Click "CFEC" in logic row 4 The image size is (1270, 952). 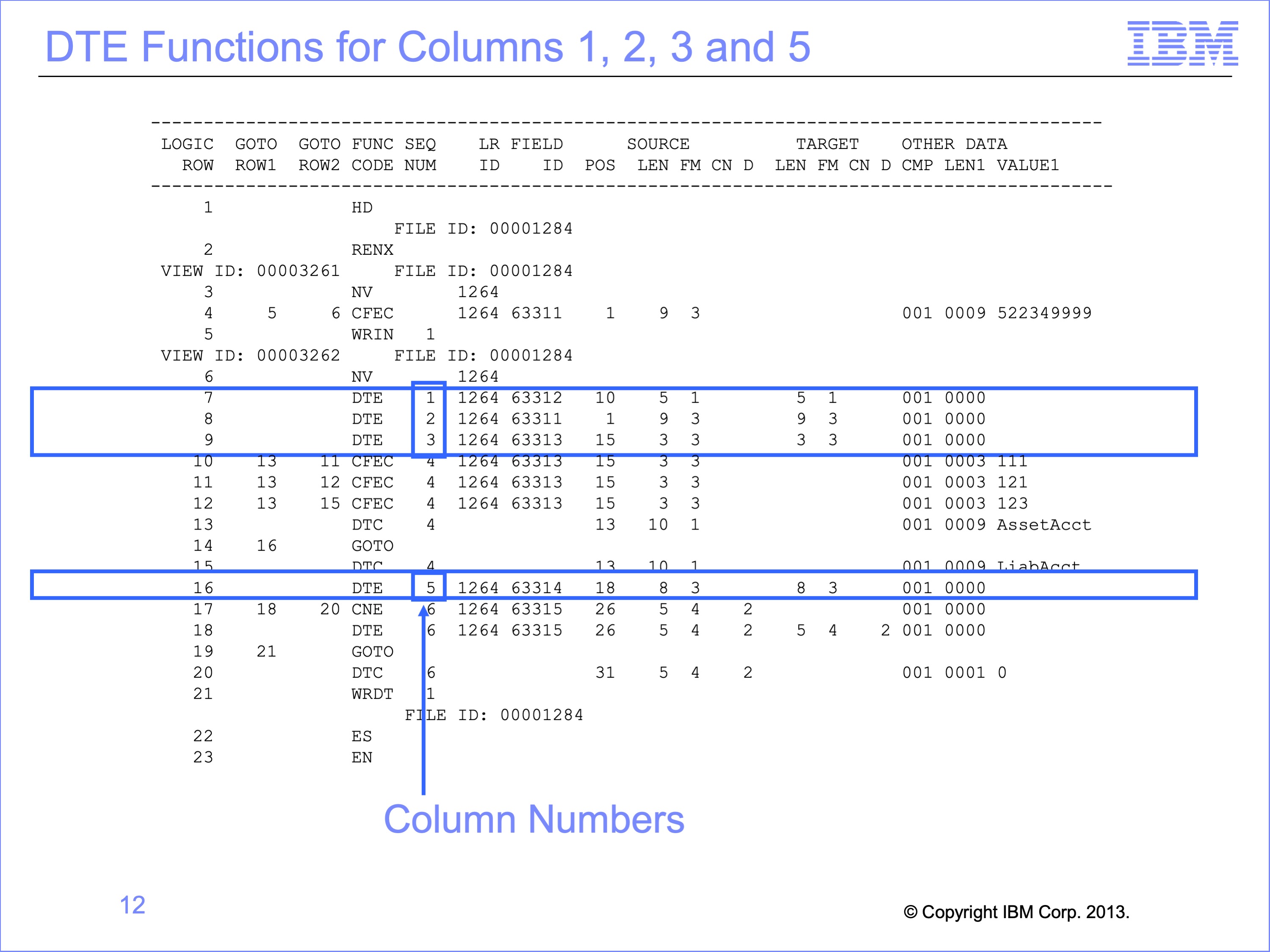coord(372,313)
